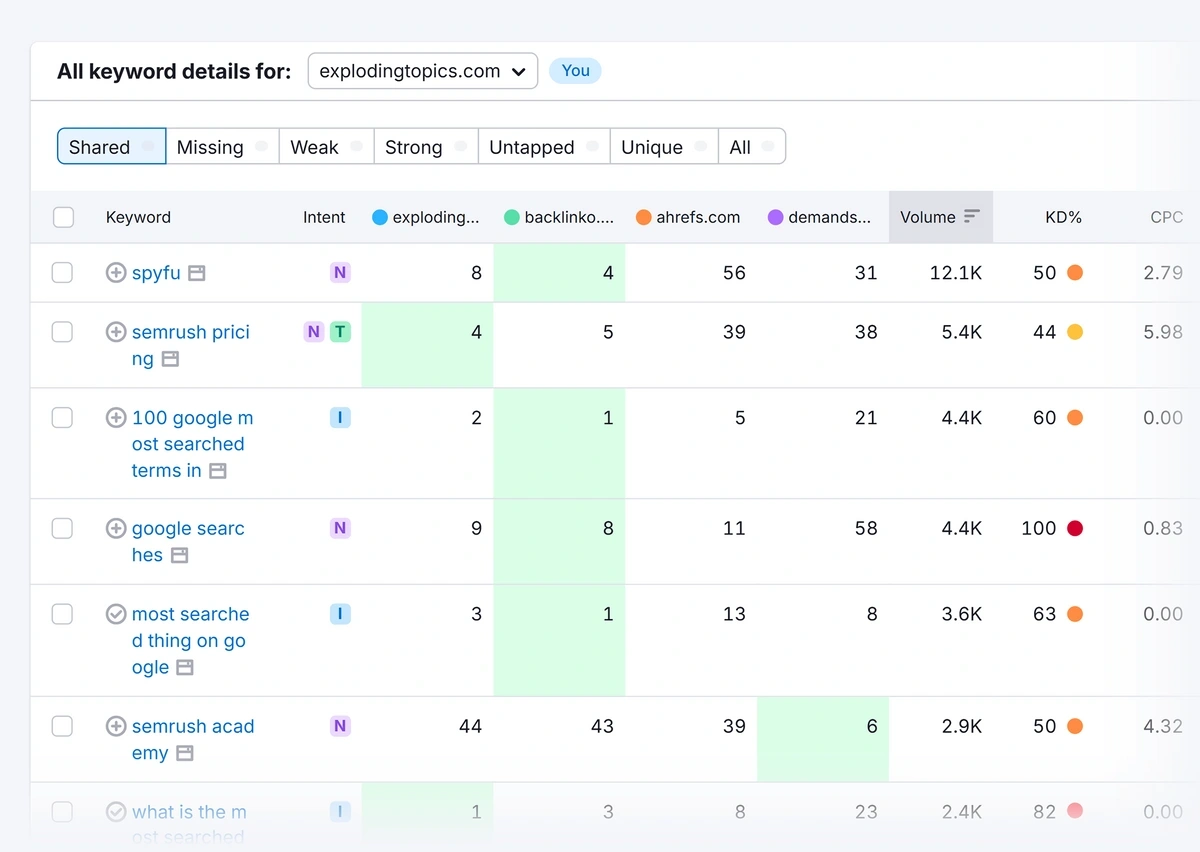Screen dimensions: 1200x852
Task: Open SERP view icon beside google searches
Action: (179, 555)
